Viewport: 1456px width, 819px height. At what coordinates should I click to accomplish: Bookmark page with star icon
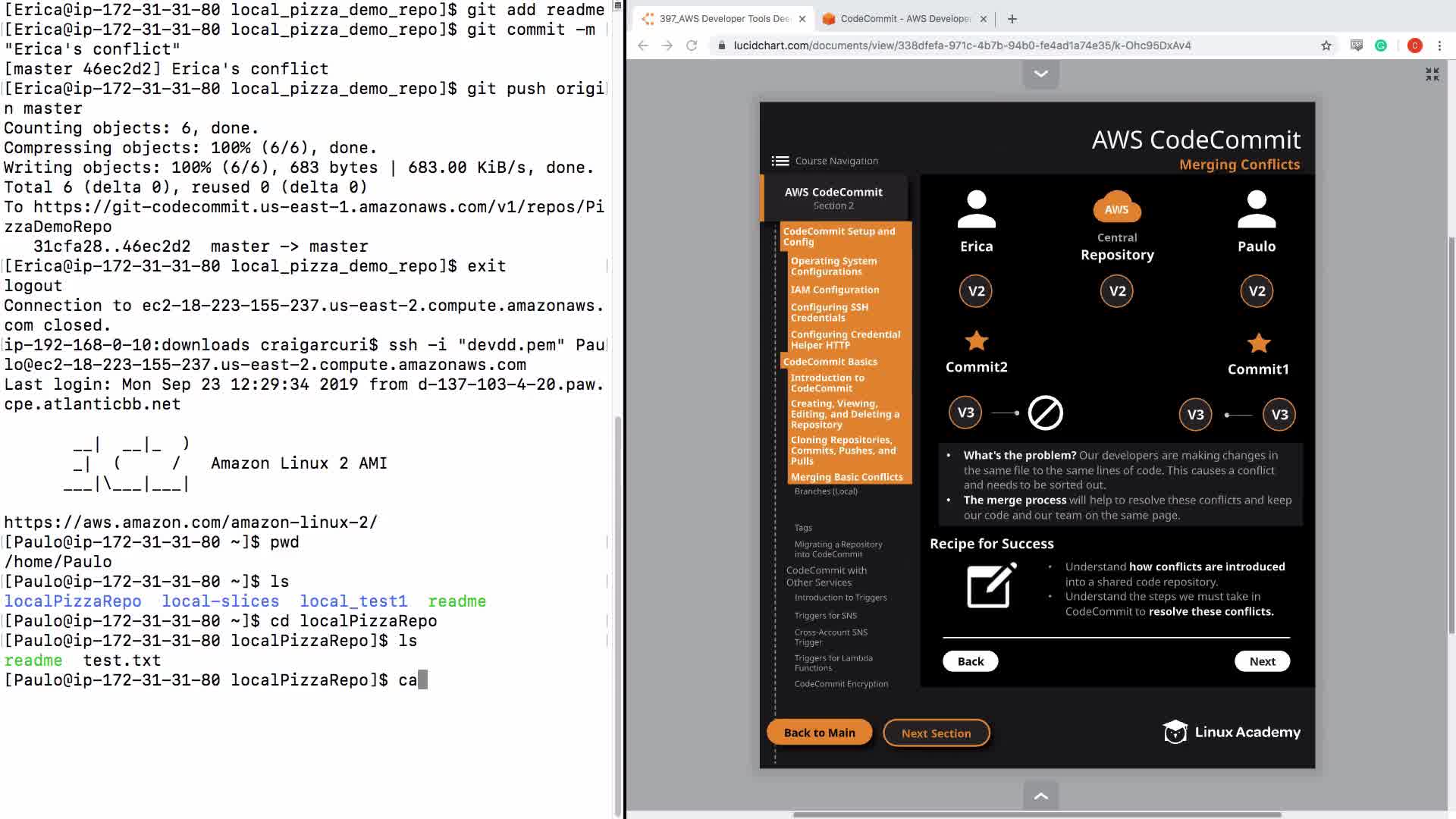[x=1326, y=45]
